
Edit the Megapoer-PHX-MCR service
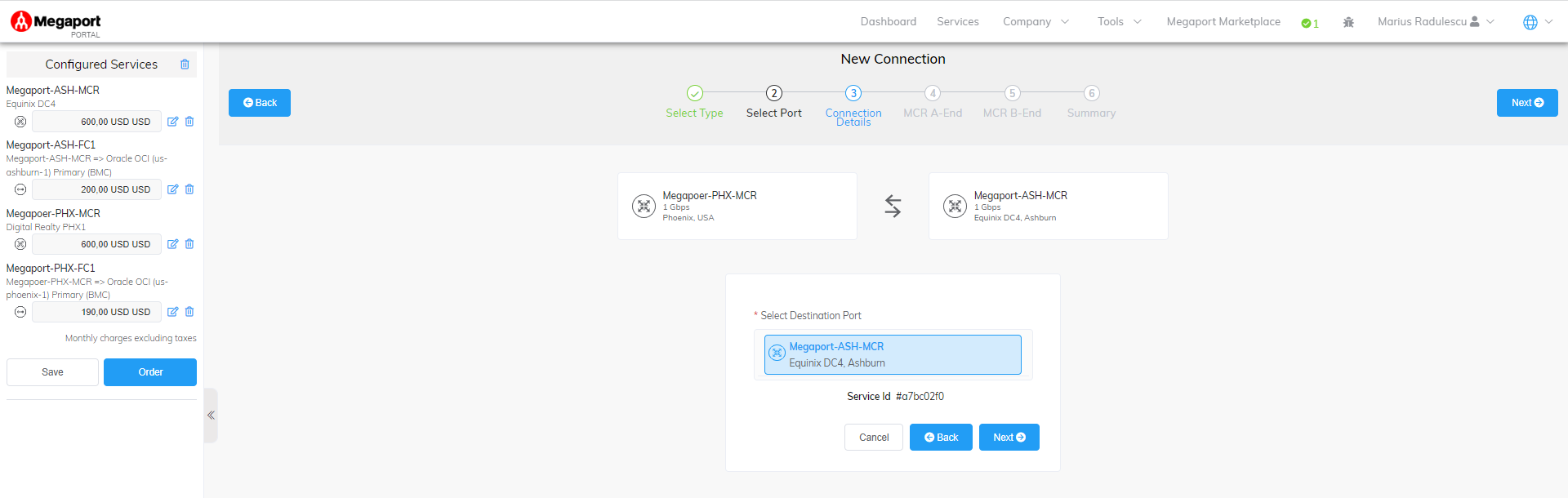pos(172,244)
